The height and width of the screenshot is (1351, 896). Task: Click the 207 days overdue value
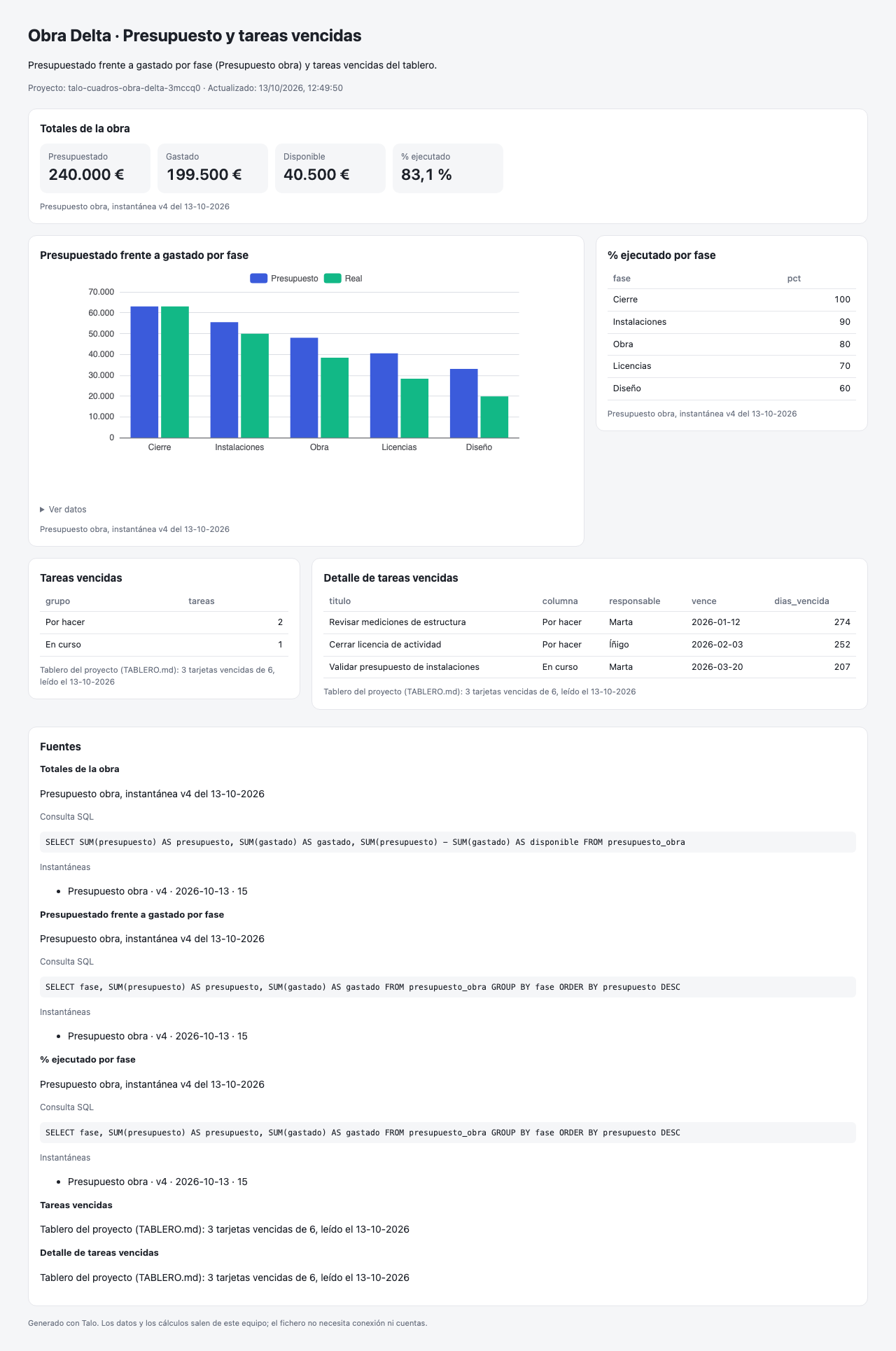(x=842, y=667)
